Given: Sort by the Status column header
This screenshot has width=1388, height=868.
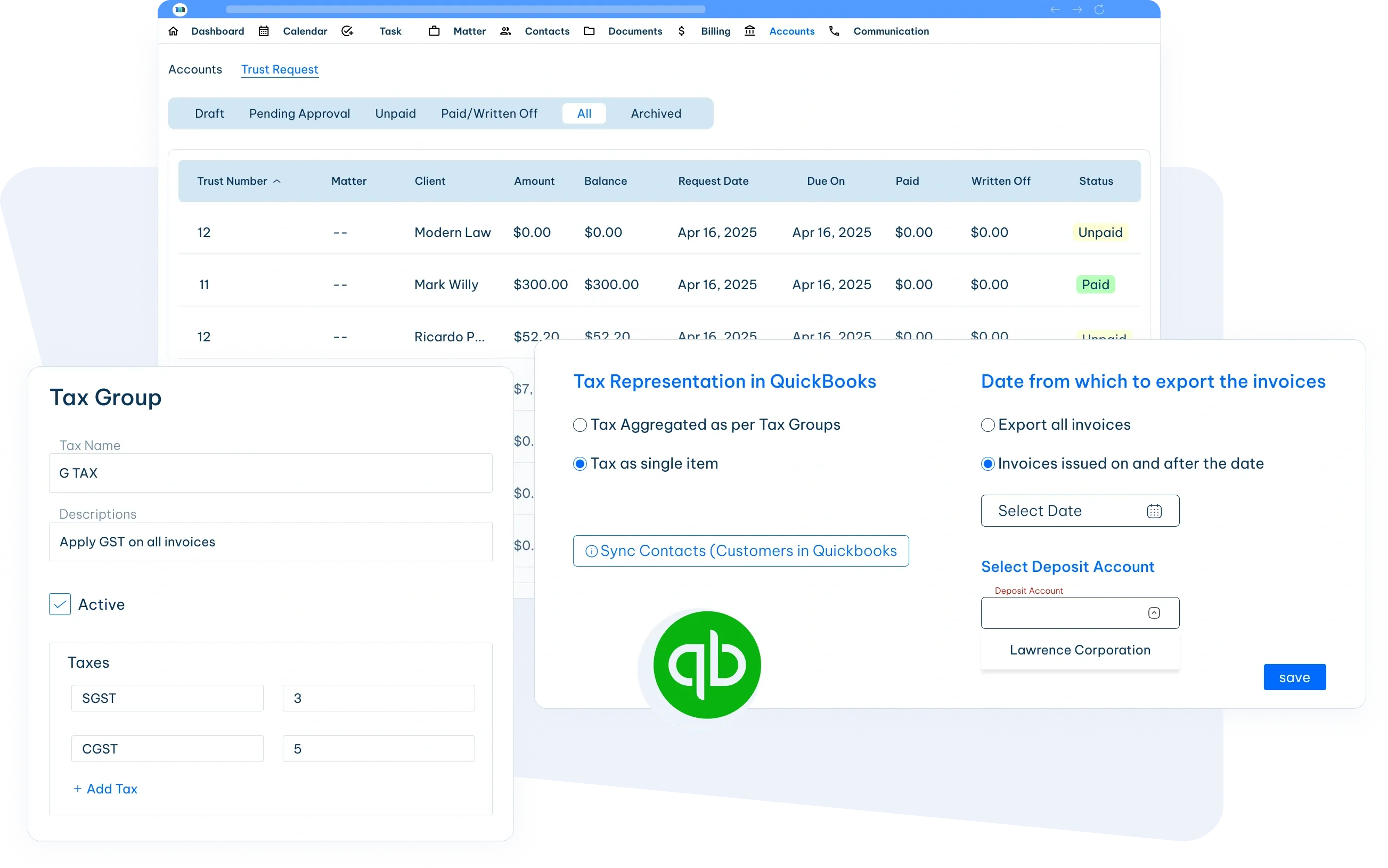Looking at the screenshot, I should [1096, 181].
